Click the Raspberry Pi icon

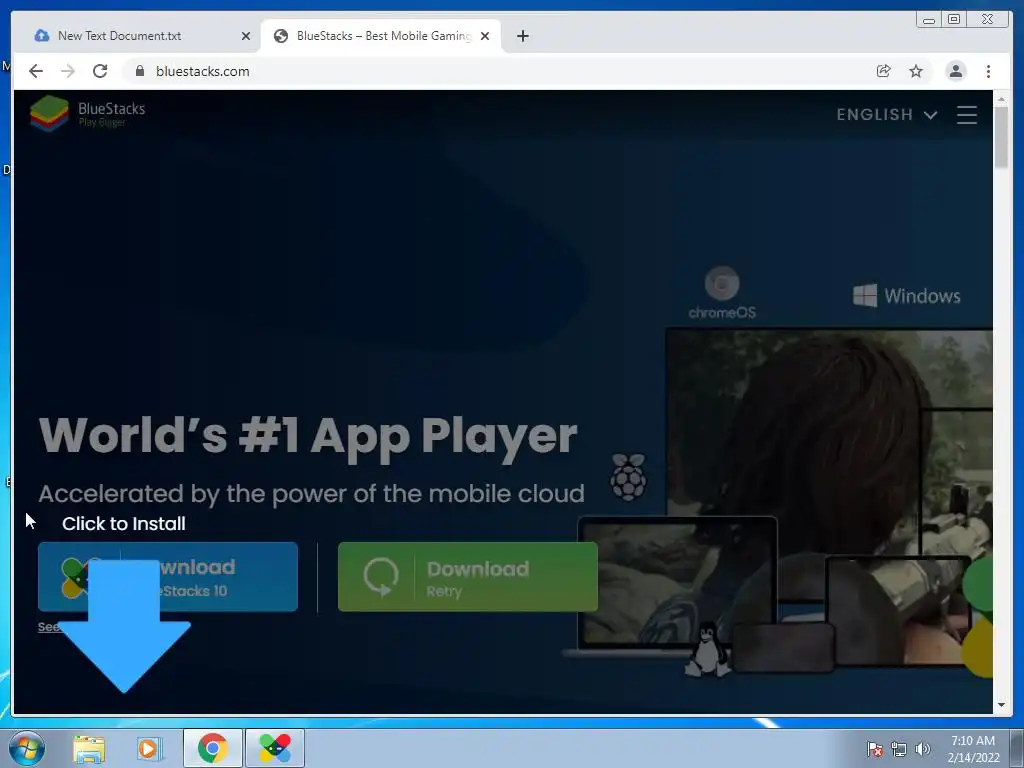[628, 477]
